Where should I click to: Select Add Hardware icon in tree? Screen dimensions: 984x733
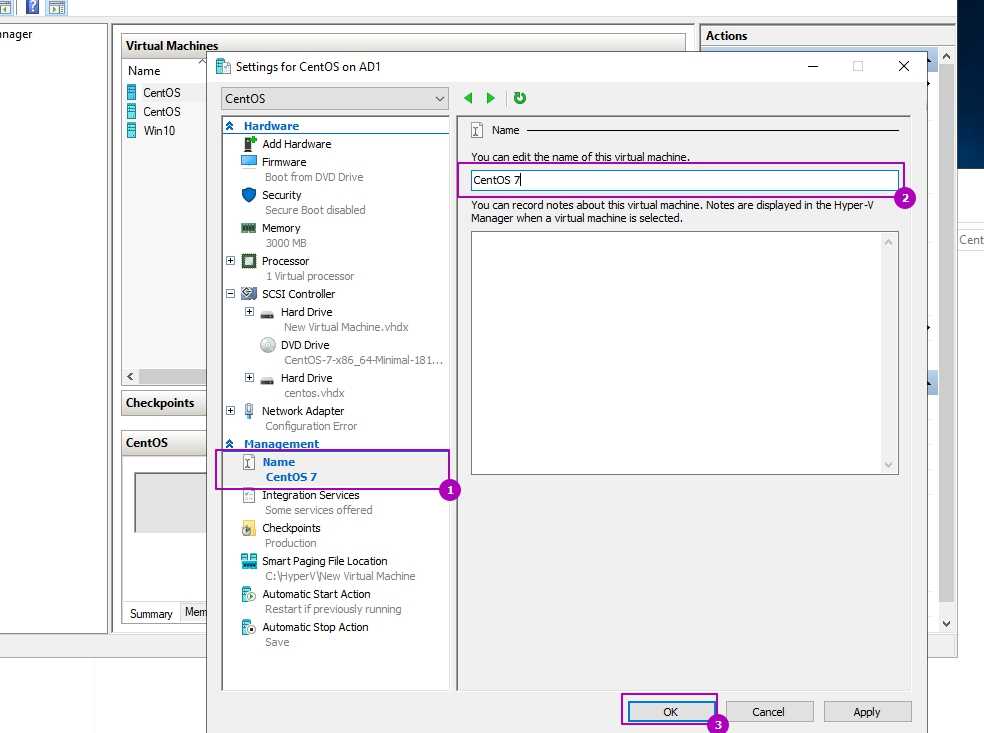250,144
